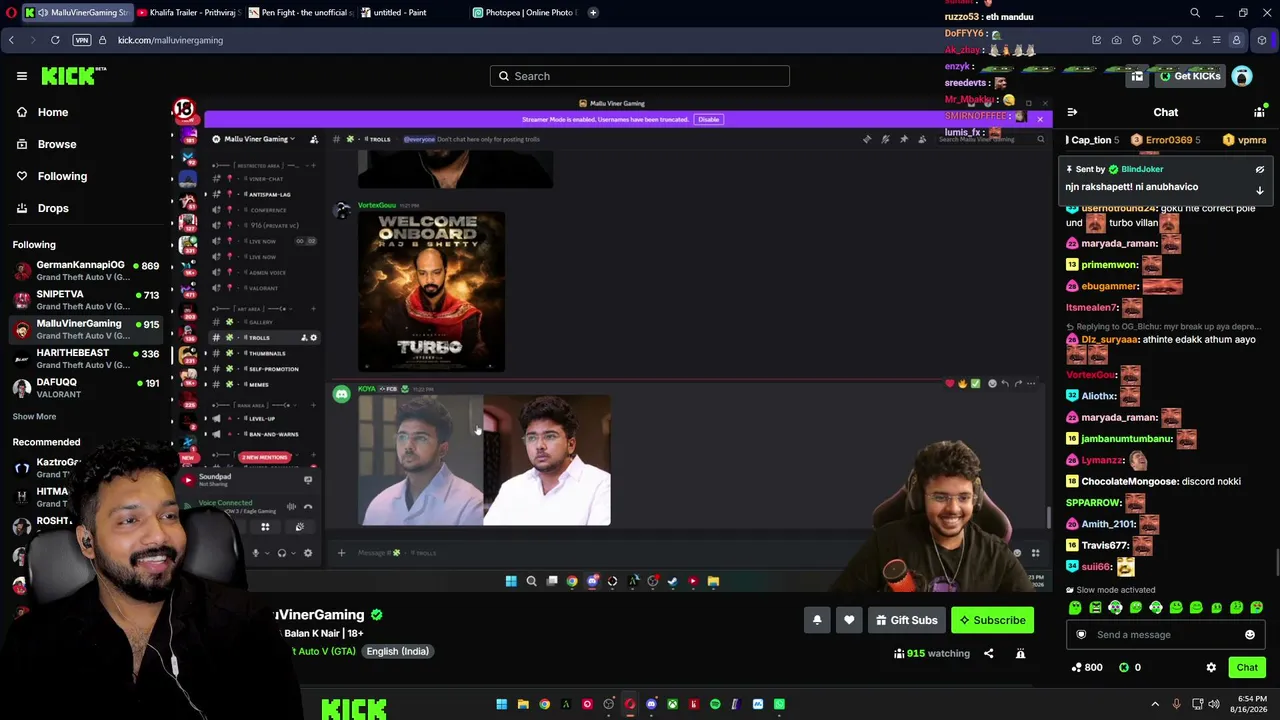This screenshot has height=720, width=1280.
Task: Open File Explorer from the taskbar
Action: 523,704
